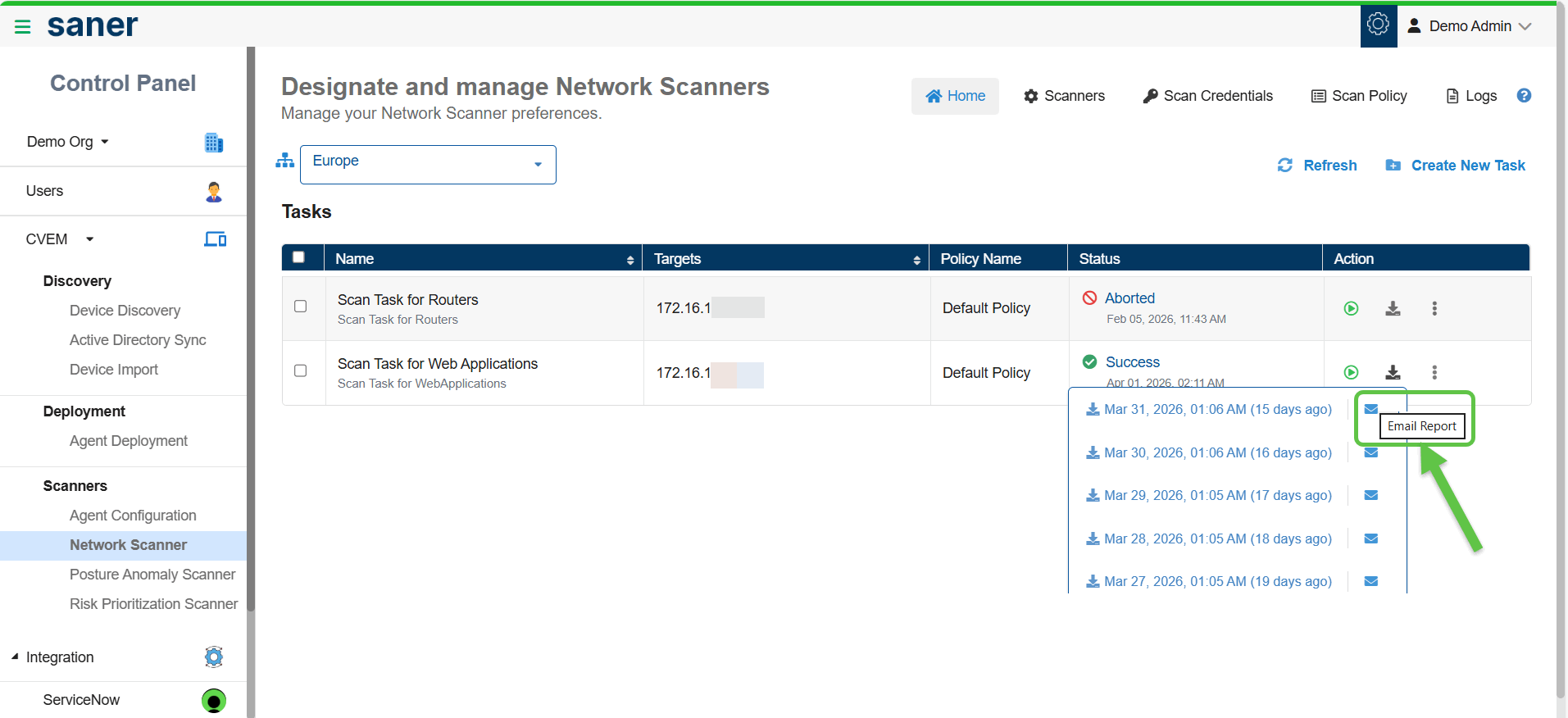Run the Scan Task for Routers
The image size is (1568, 718).
[x=1352, y=308]
